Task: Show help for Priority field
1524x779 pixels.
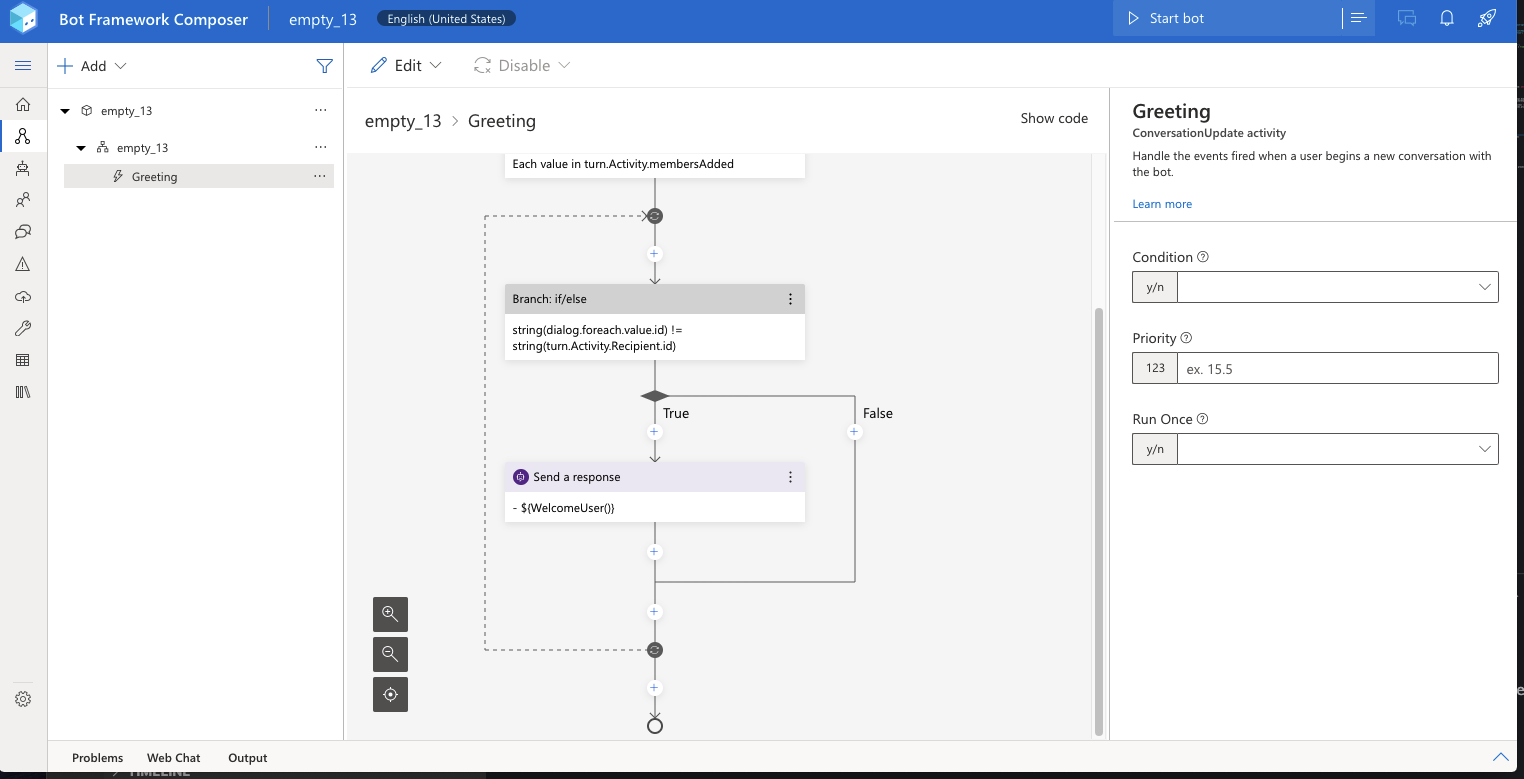Action: tap(1186, 338)
